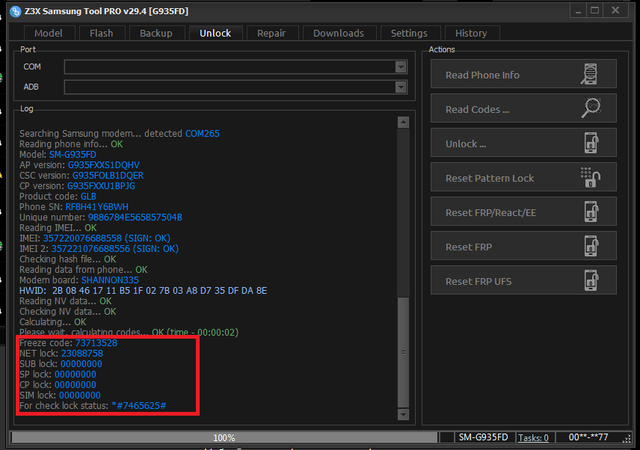Click IMEI 357220076688558 line
The height and width of the screenshot is (450, 640).
pyautogui.click(x=95, y=238)
